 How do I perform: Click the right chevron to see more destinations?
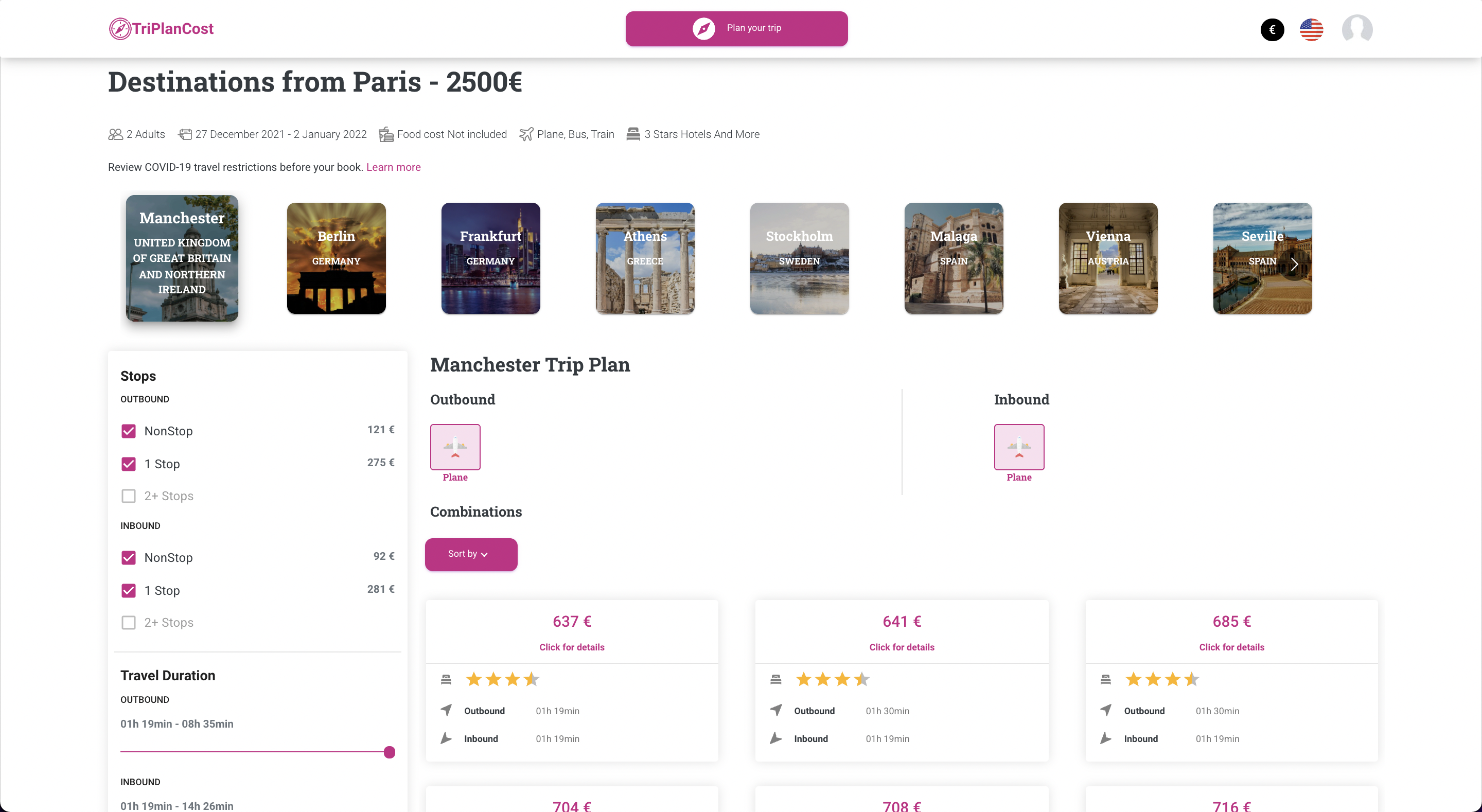(1296, 264)
